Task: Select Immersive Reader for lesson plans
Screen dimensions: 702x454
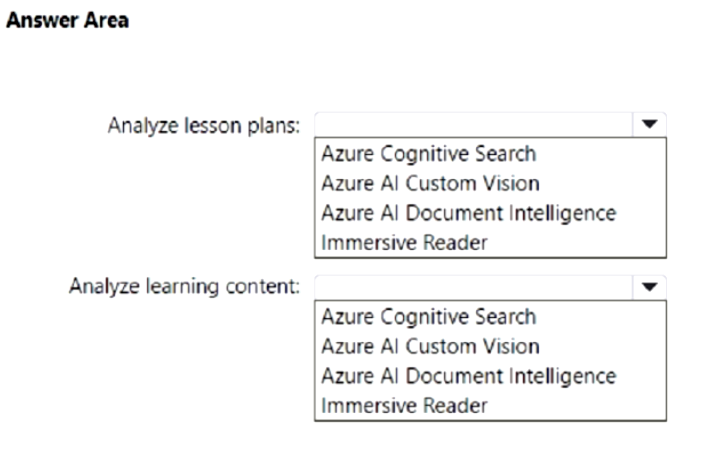Action: 404,242
